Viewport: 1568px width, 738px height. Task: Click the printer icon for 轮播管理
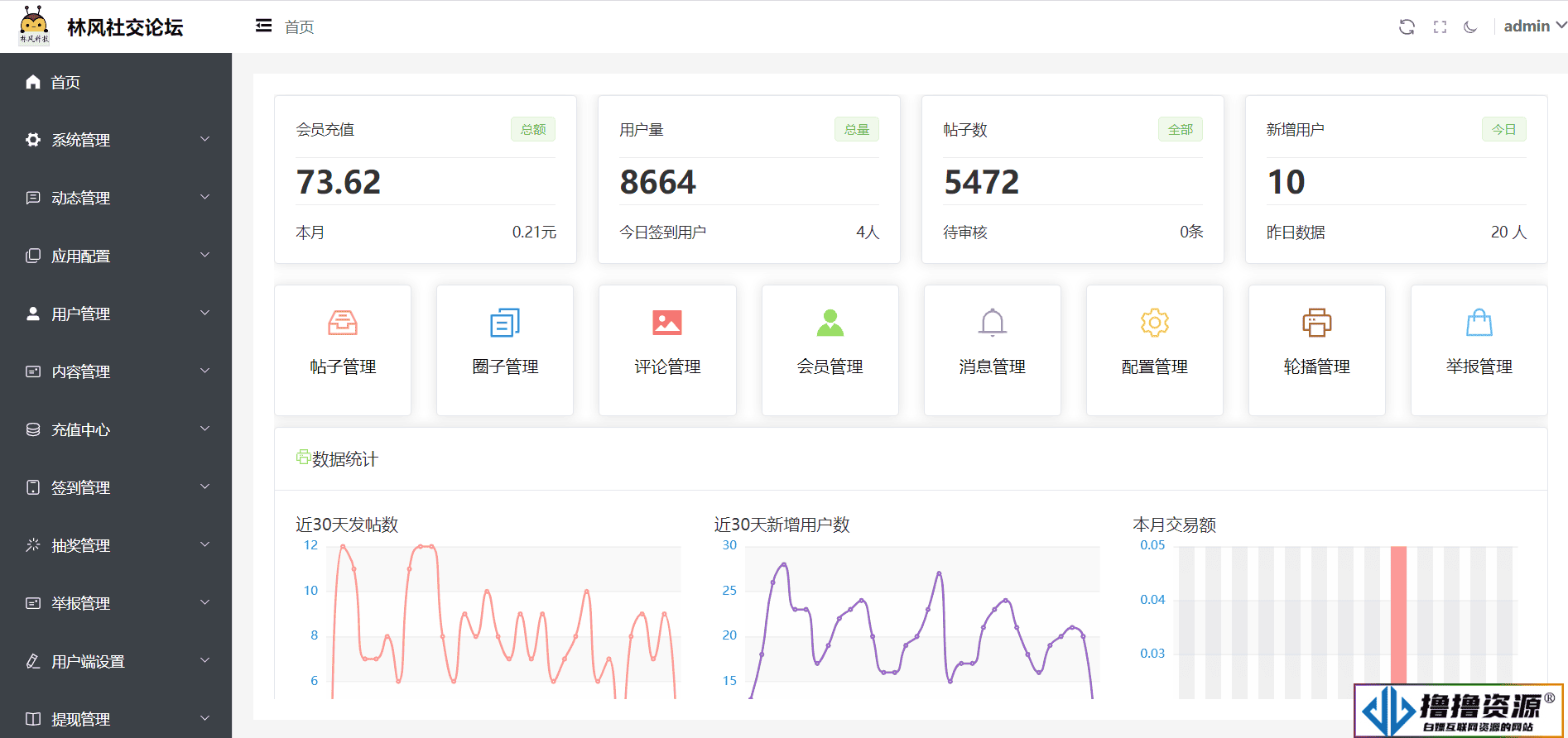click(1317, 323)
